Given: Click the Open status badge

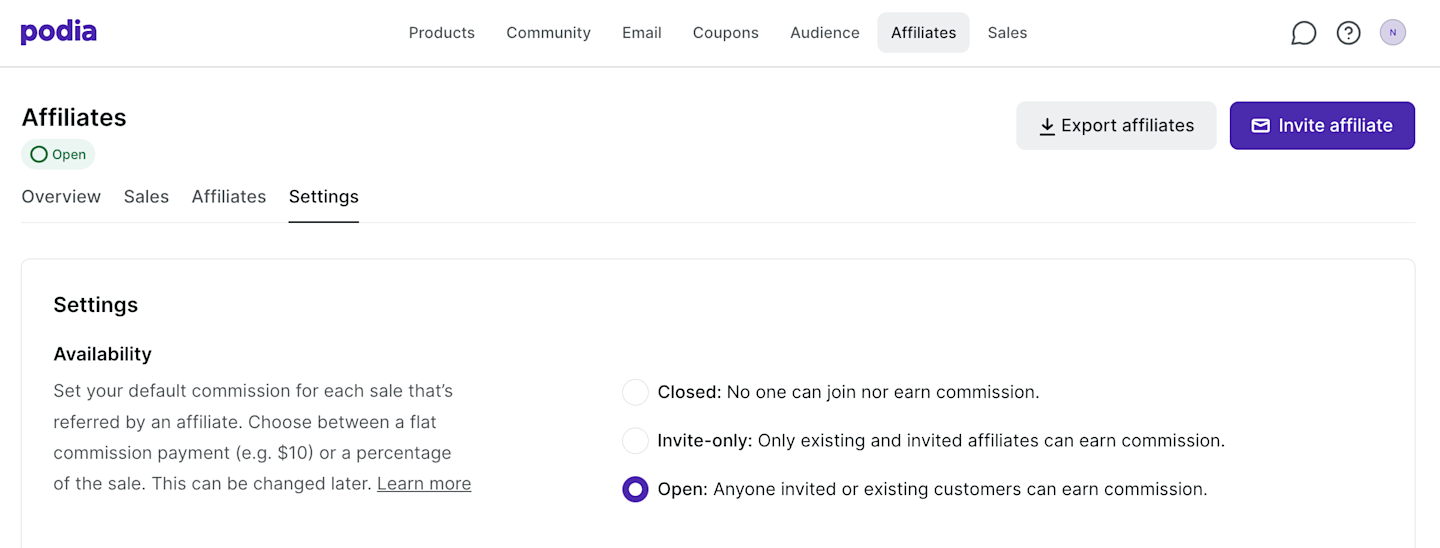Looking at the screenshot, I should coord(58,155).
